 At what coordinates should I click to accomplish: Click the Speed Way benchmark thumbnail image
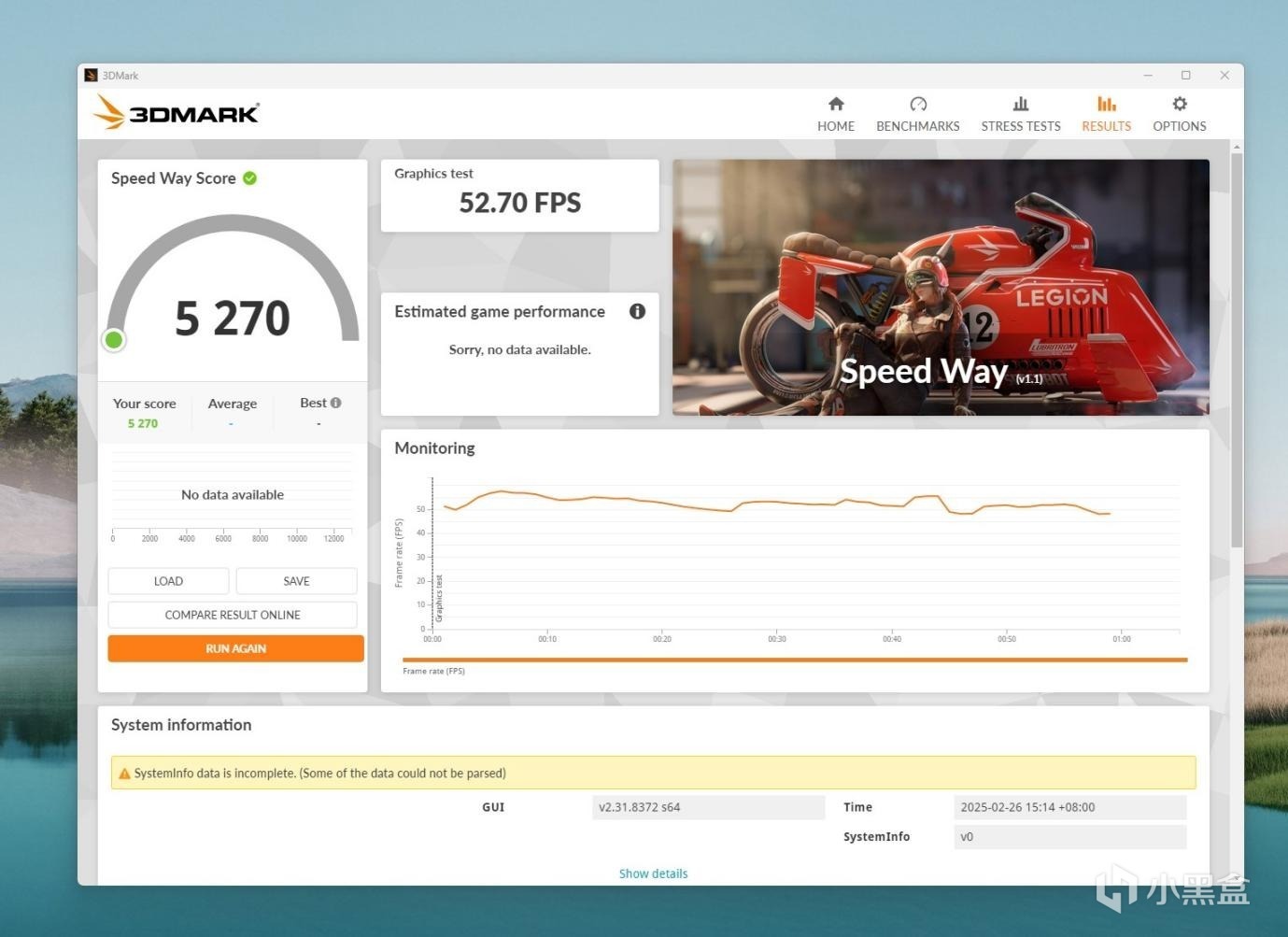point(941,287)
